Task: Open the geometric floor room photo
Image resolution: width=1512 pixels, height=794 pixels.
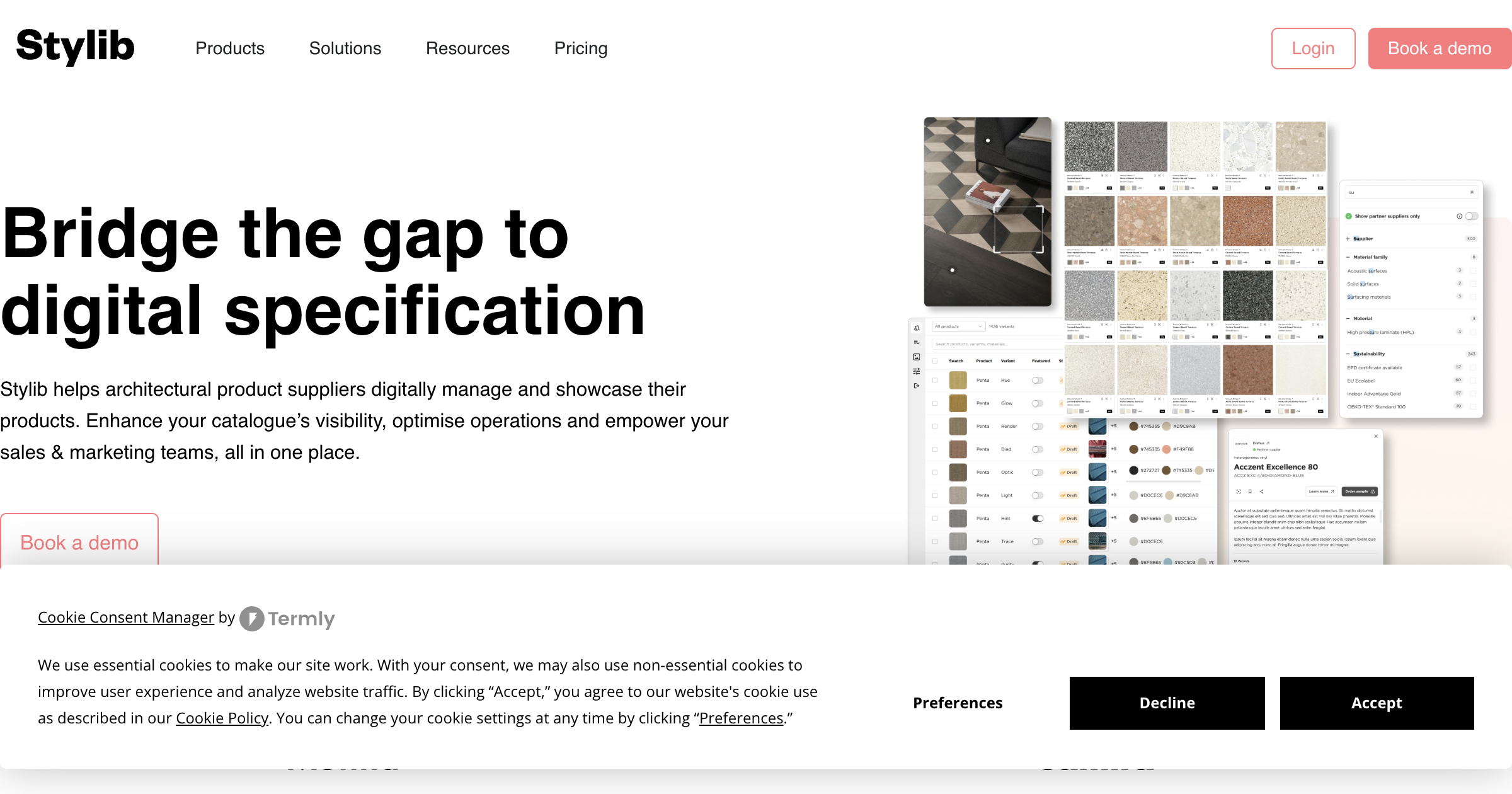Action: pos(987,212)
